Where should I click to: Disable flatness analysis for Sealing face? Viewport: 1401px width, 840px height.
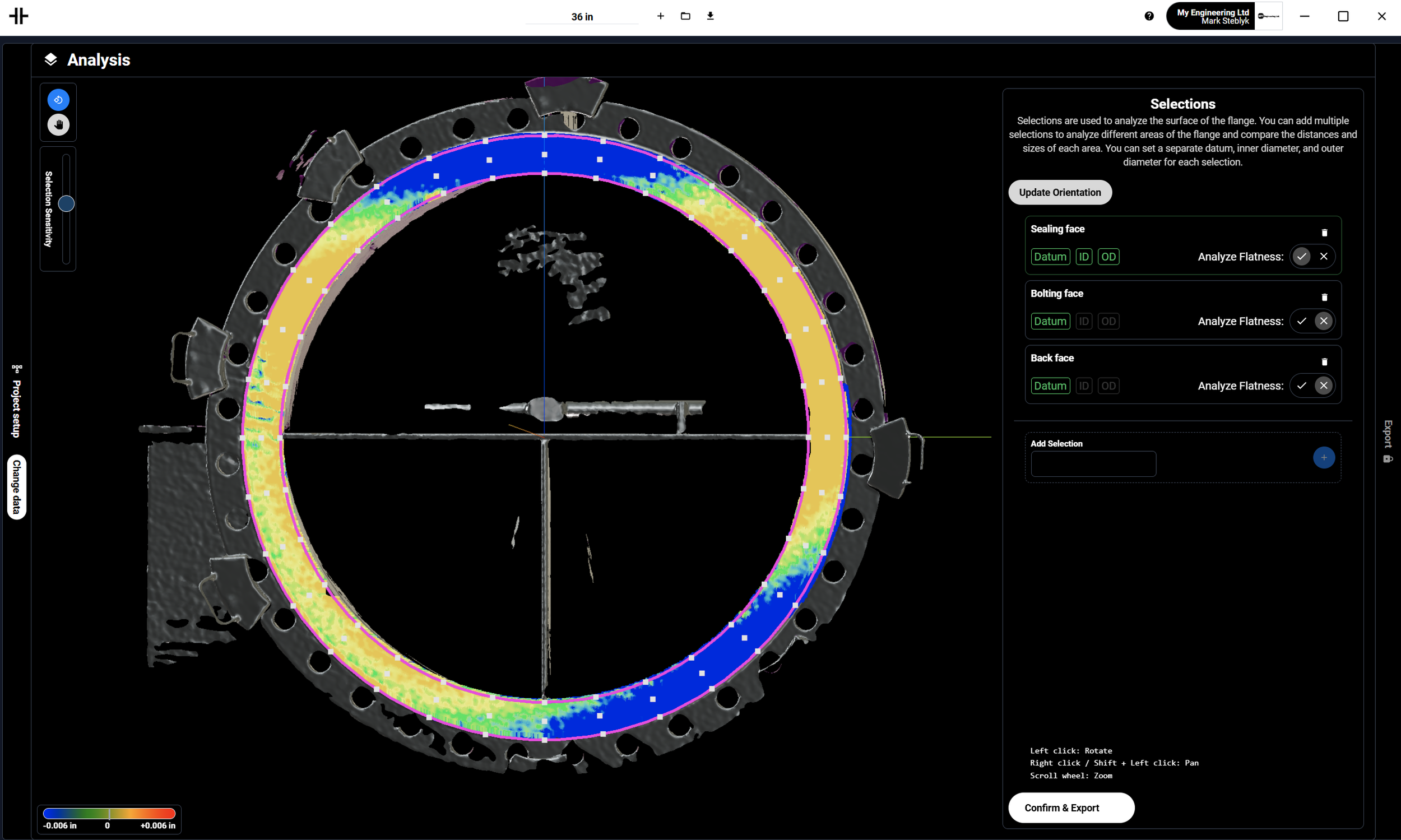[1324, 257]
